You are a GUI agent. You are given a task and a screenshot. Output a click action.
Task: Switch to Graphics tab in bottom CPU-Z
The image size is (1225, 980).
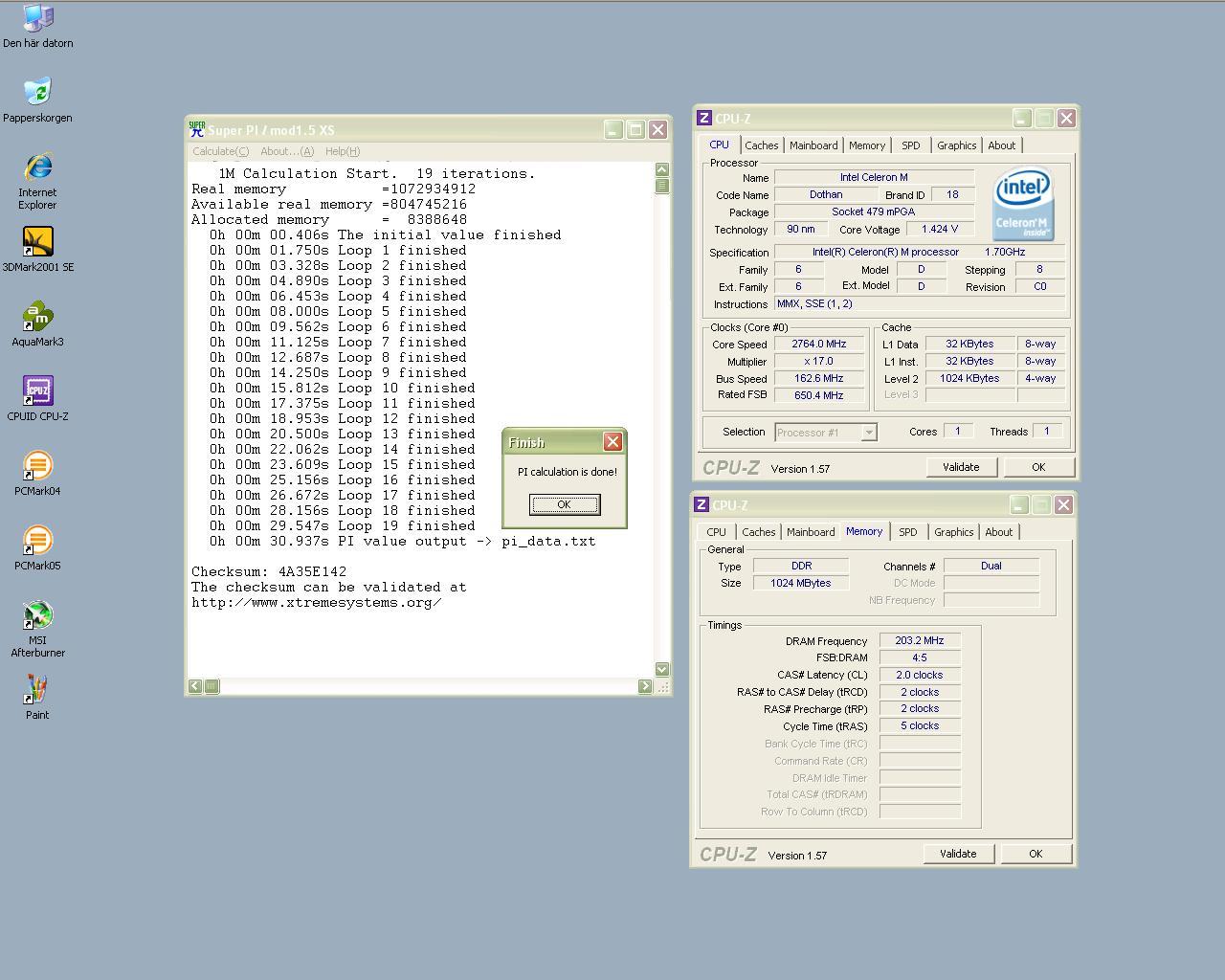tap(953, 532)
